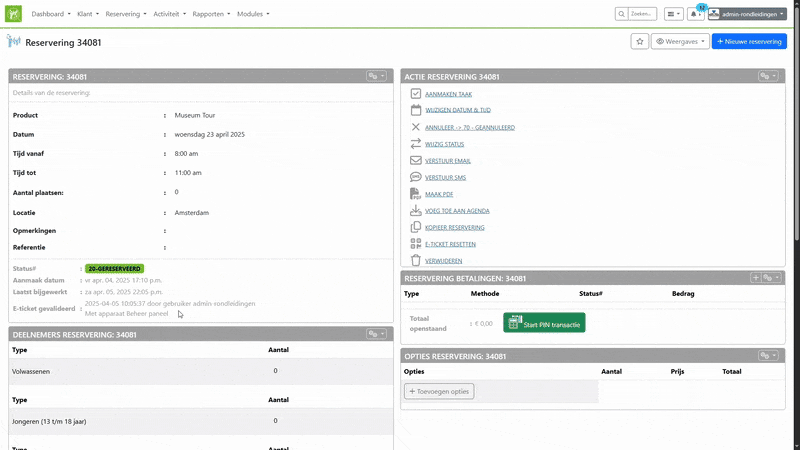The image size is (800, 450).
Task: Open the Weergaves dropdown
Action: coord(679,42)
